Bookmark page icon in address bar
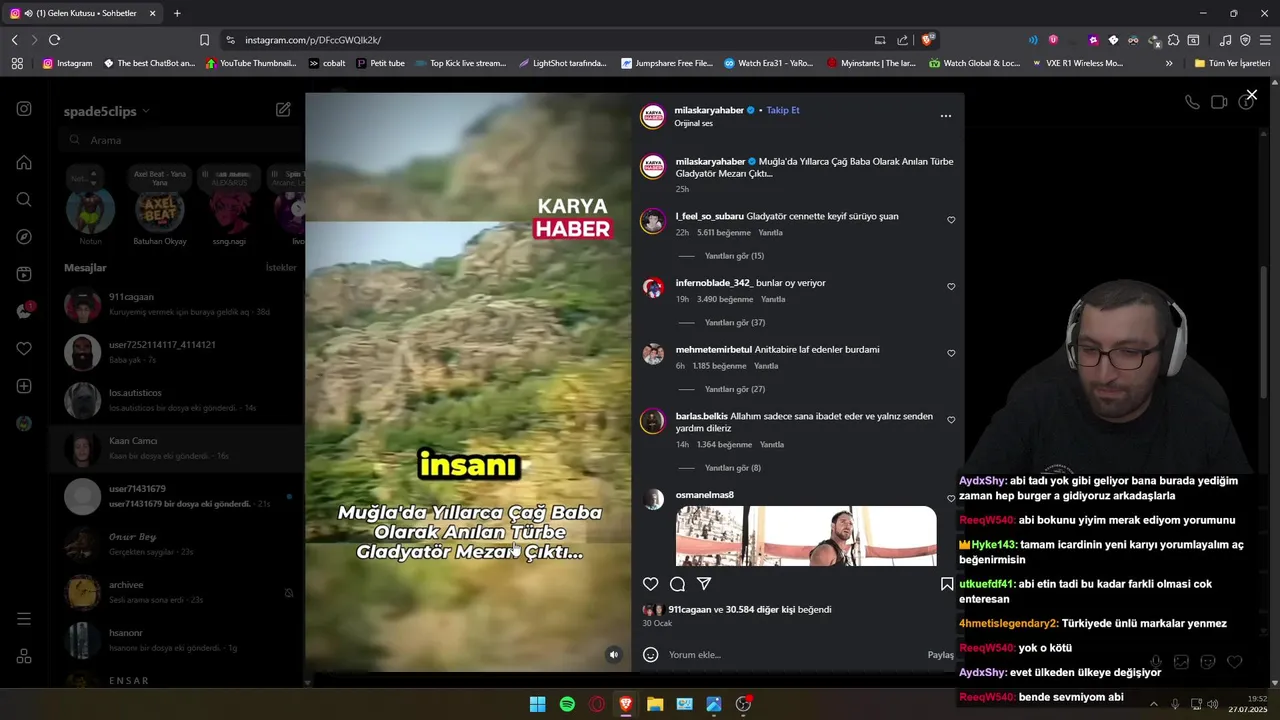1280x720 pixels. click(204, 40)
